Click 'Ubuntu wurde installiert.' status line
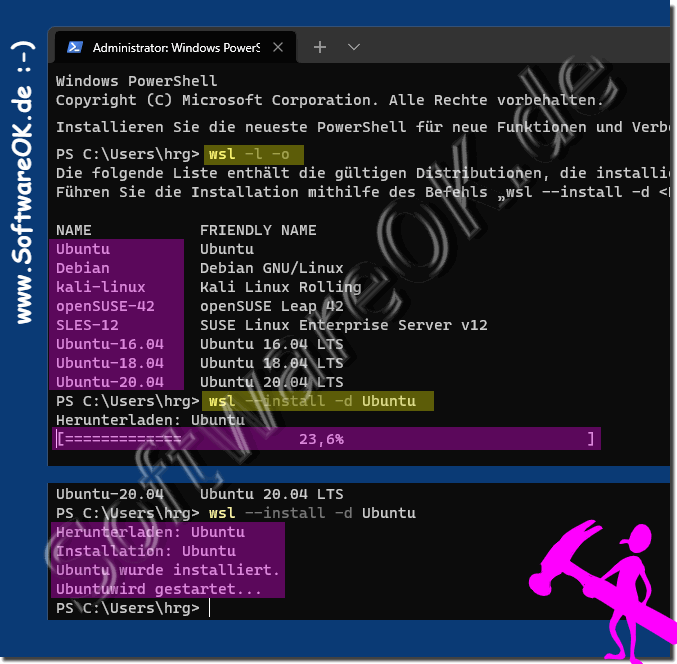 pos(168,570)
